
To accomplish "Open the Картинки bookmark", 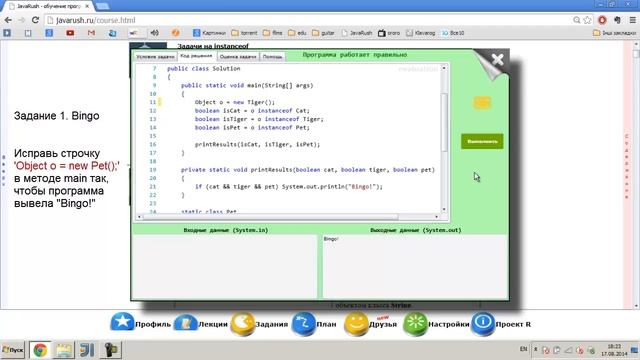I will click(209, 33).
